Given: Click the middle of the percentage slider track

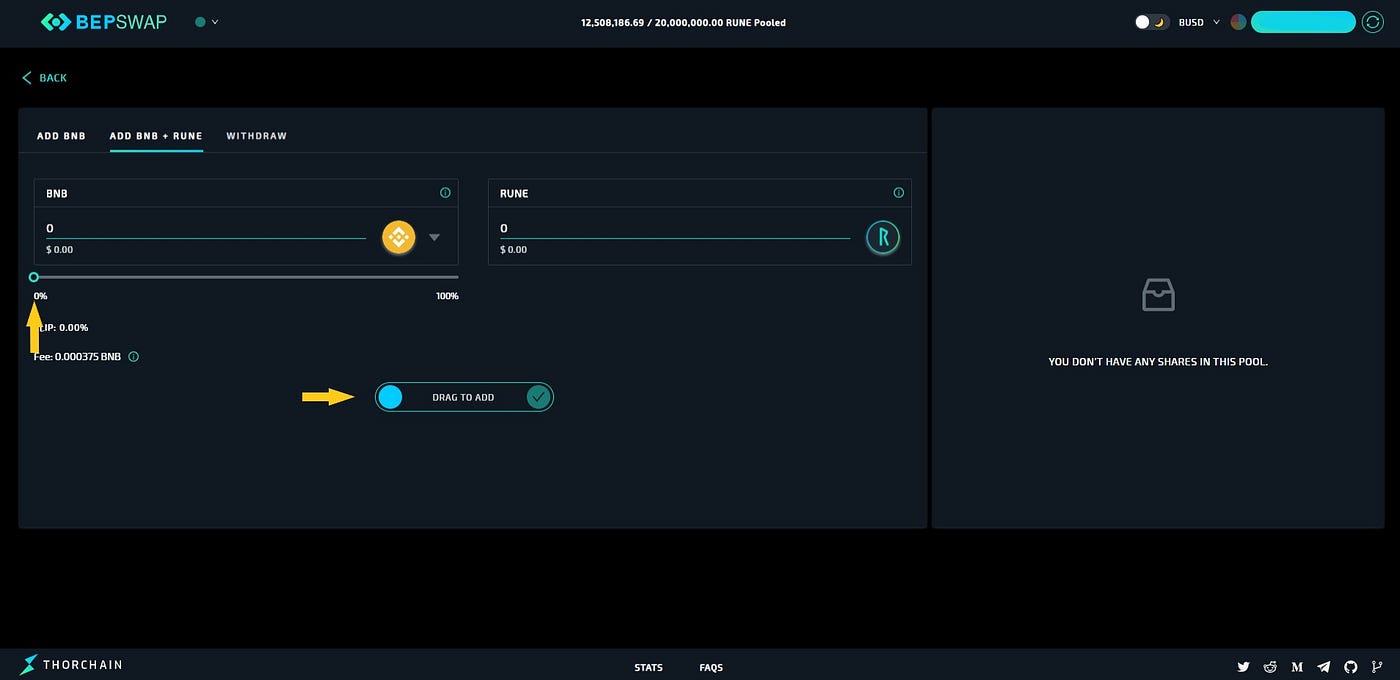Looking at the screenshot, I should [x=246, y=277].
